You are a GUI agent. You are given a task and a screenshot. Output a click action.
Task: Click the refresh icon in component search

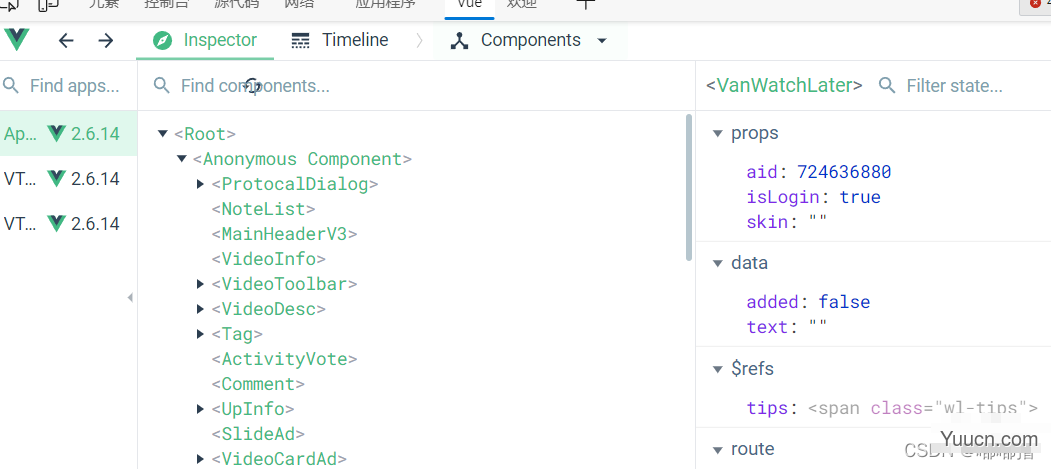tap(252, 87)
